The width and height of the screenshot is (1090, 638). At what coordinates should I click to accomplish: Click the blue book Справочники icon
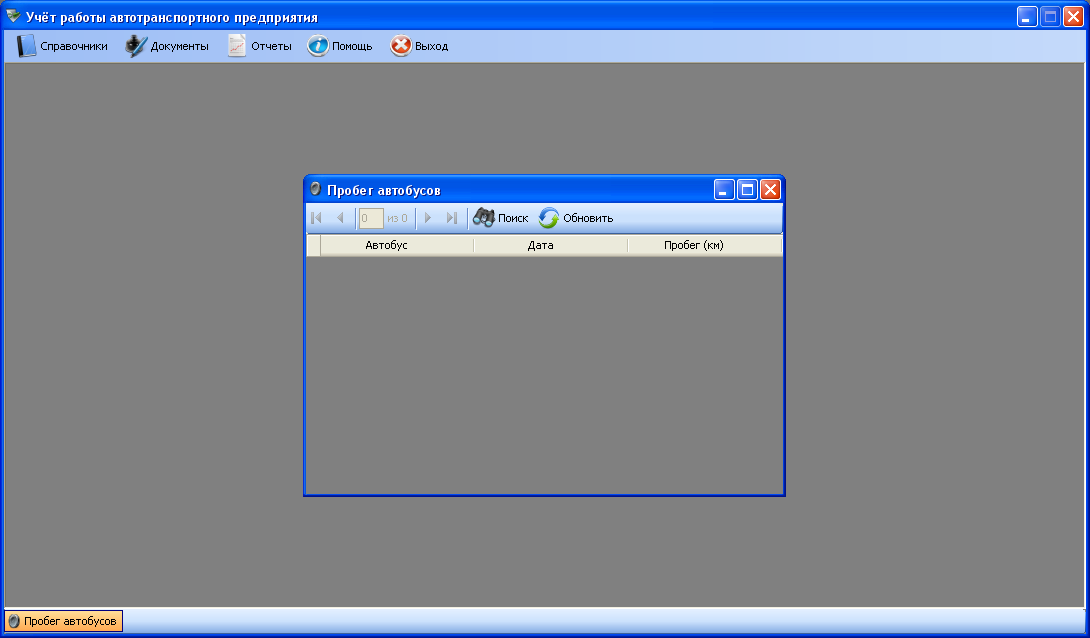(26, 47)
